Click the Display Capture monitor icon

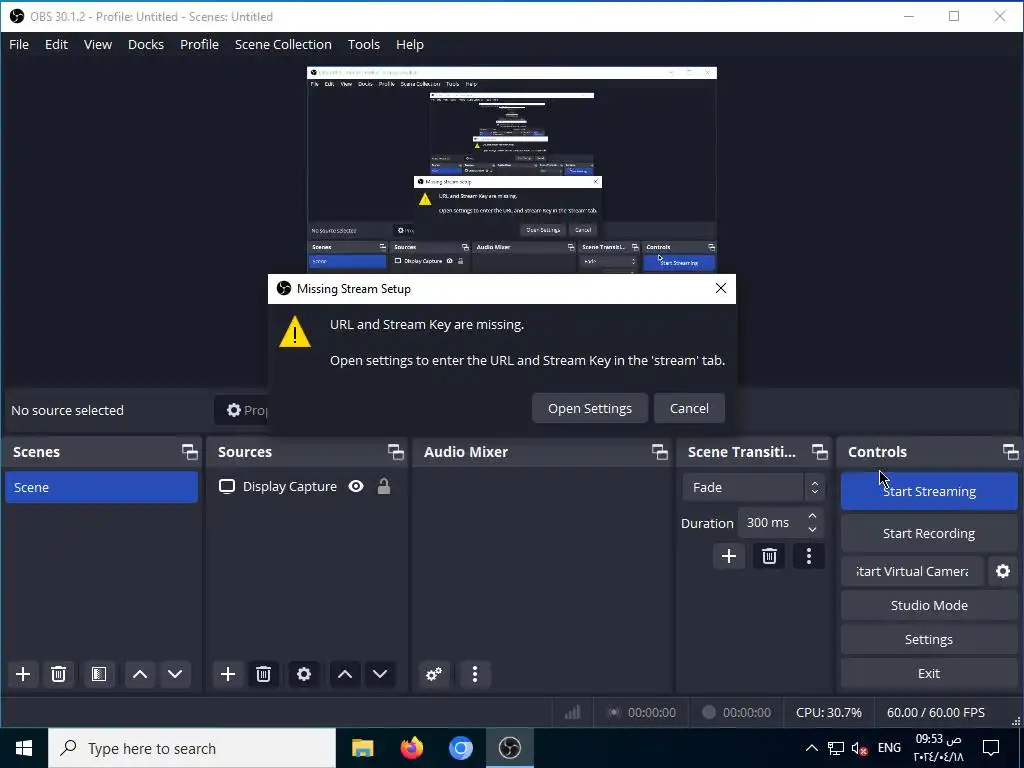[227, 487]
